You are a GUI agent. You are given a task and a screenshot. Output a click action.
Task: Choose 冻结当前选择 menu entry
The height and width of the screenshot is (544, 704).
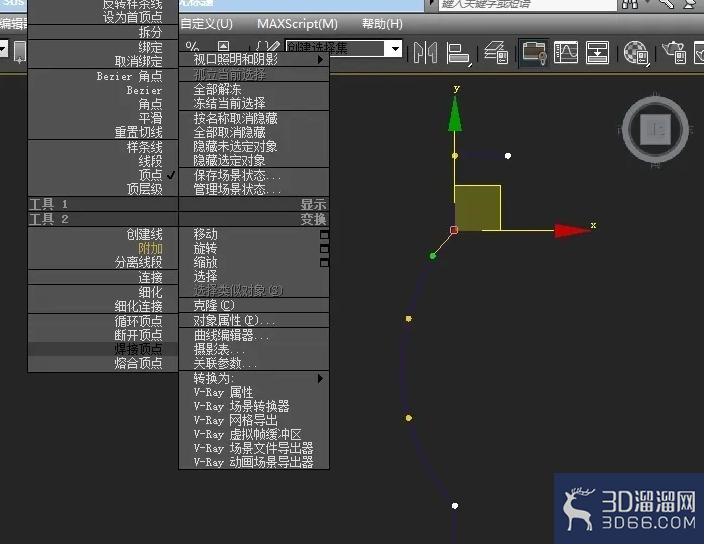[254, 103]
